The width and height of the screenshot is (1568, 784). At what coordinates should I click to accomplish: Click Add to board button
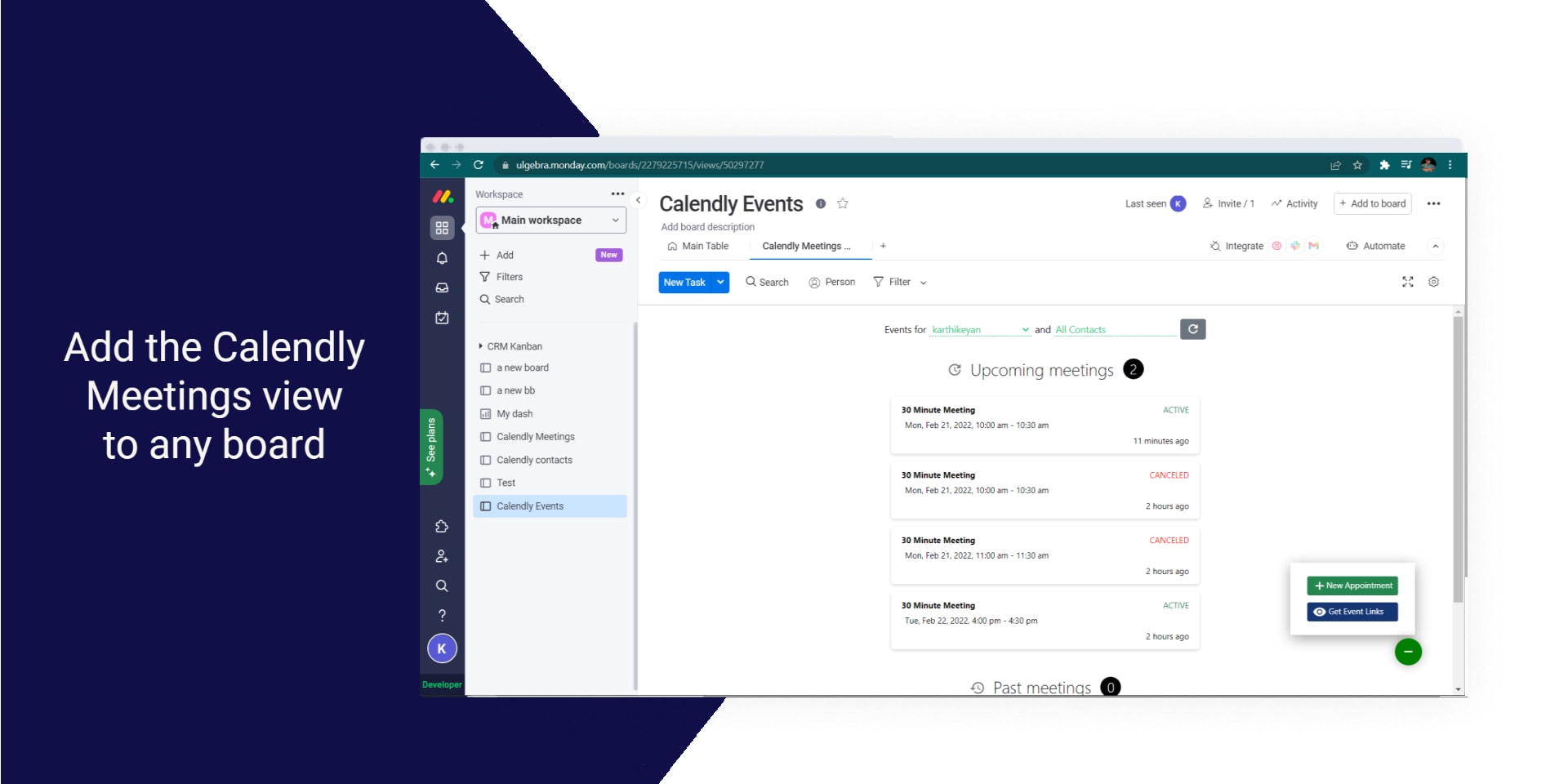[x=1372, y=203]
